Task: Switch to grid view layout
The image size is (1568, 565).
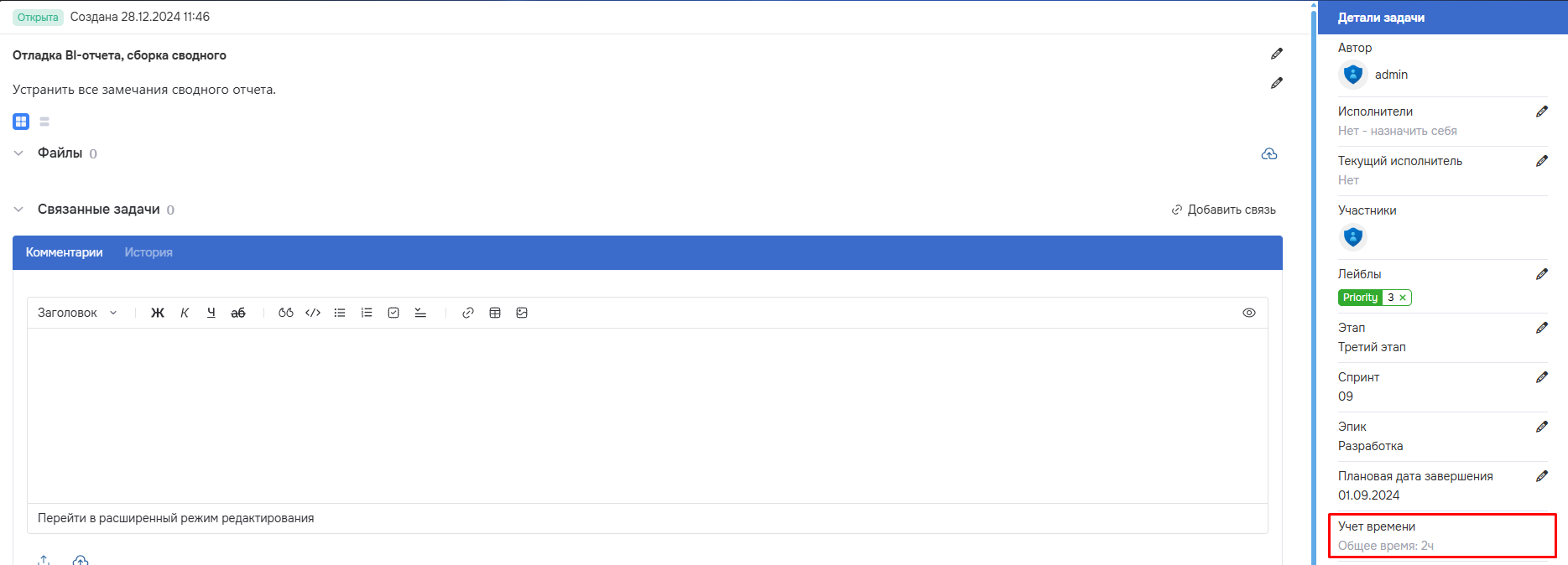Action: [21, 122]
